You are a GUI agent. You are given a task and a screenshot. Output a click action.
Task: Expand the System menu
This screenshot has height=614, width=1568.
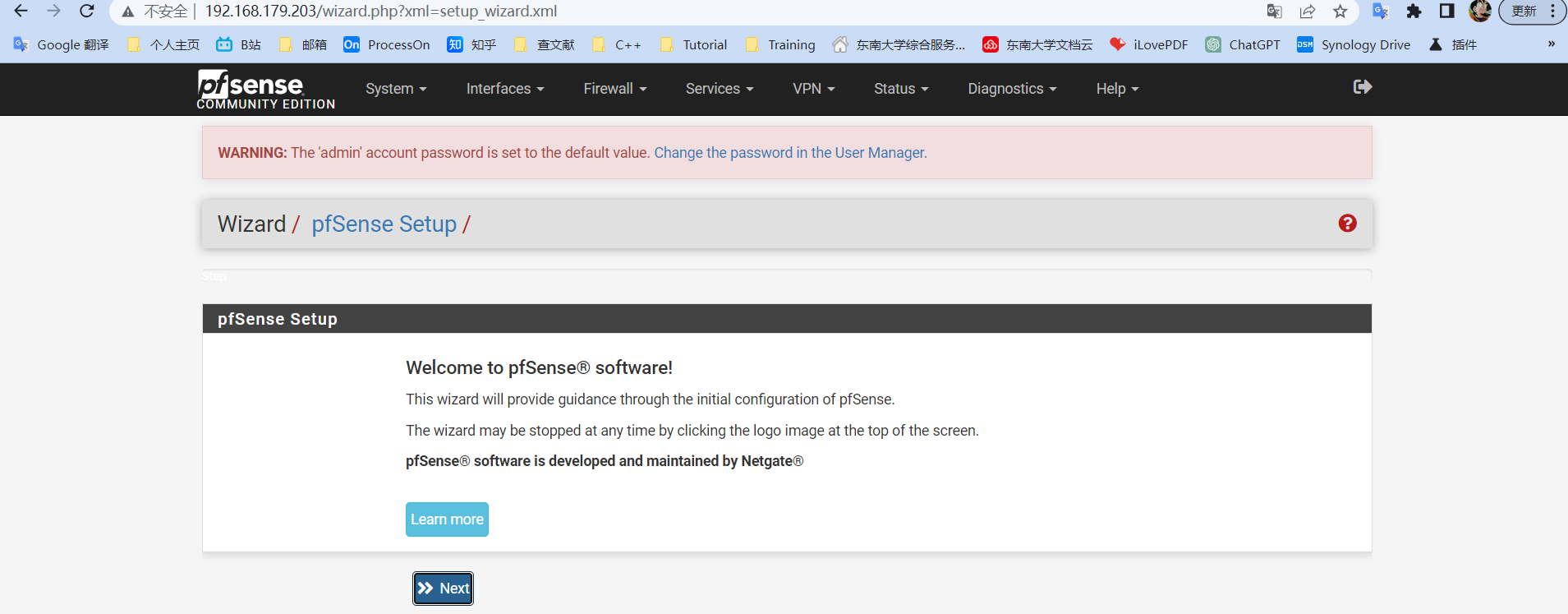[x=396, y=89]
